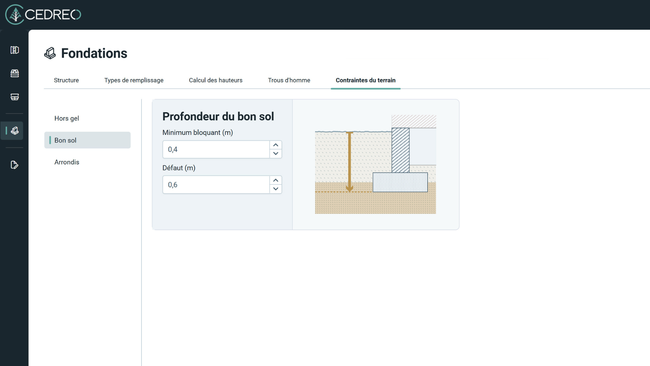Click the Minimum bloquant (m) label
The image size is (650, 366).
click(198, 133)
